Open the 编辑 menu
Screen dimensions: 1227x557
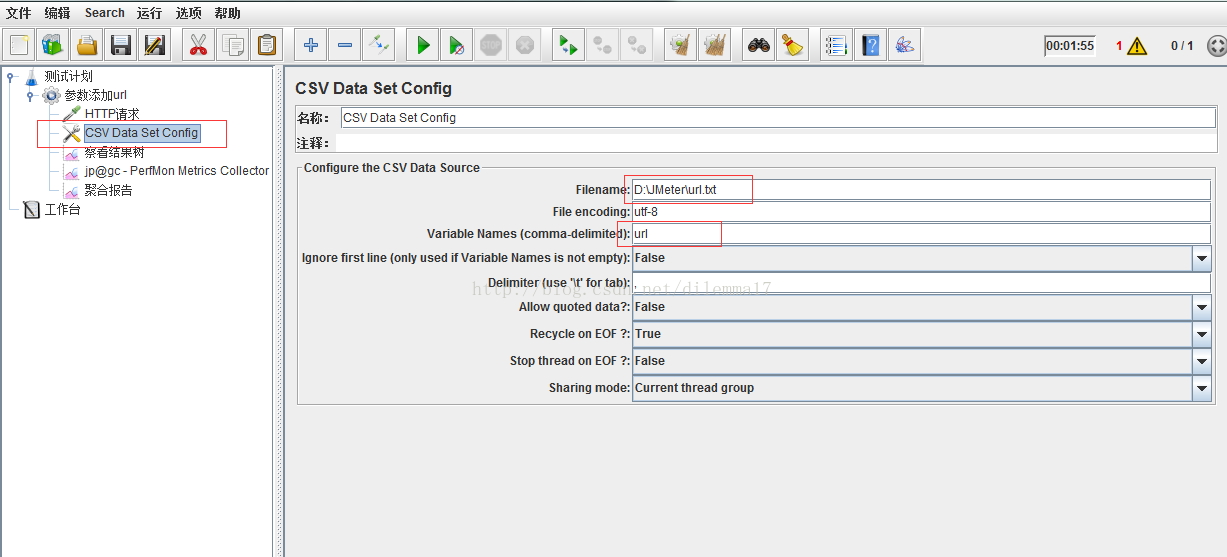point(57,13)
